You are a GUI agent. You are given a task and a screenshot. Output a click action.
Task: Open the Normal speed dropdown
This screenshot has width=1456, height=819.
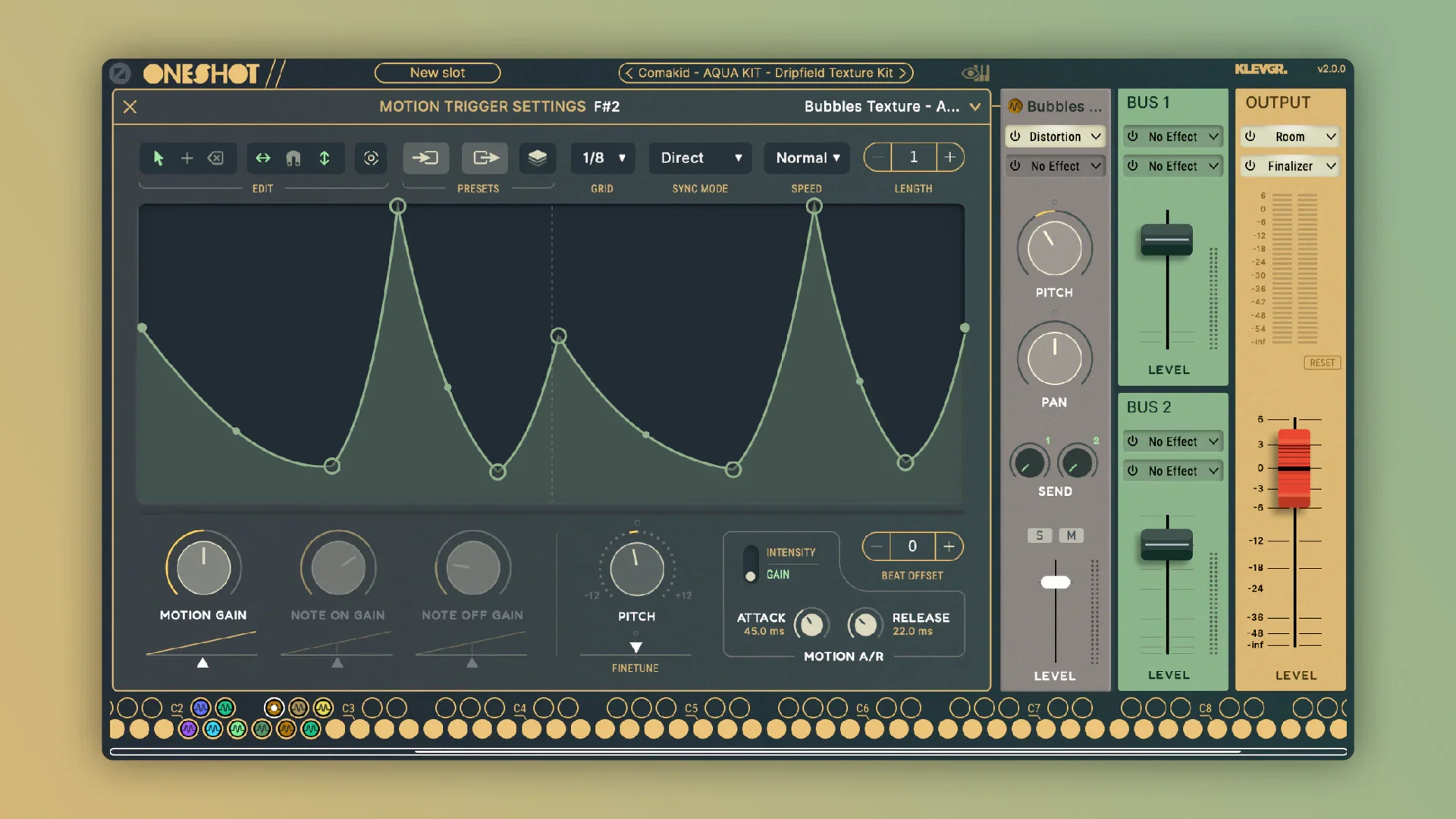pyautogui.click(x=807, y=158)
